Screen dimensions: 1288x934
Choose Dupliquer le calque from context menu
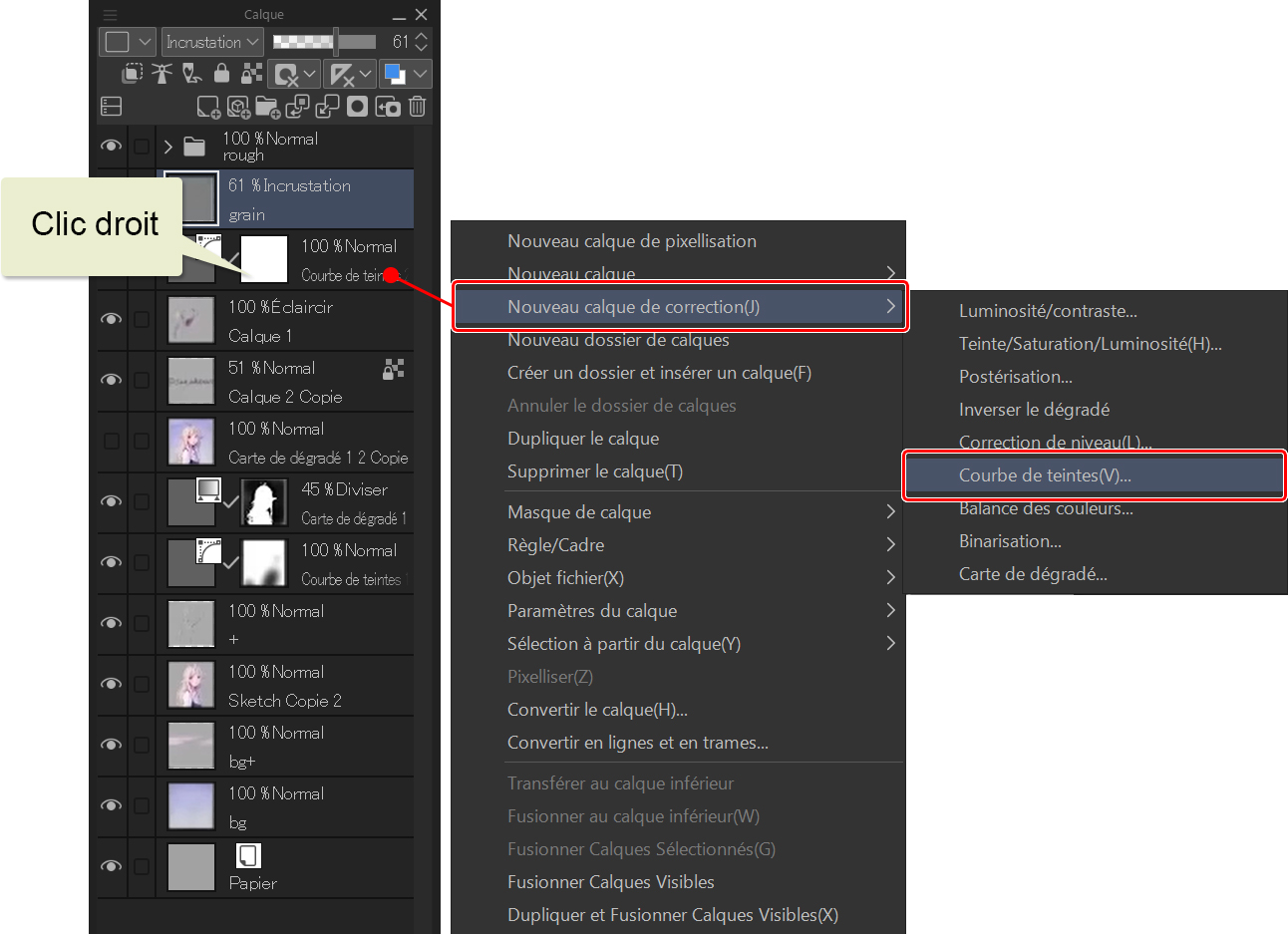click(x=582, y=439)
